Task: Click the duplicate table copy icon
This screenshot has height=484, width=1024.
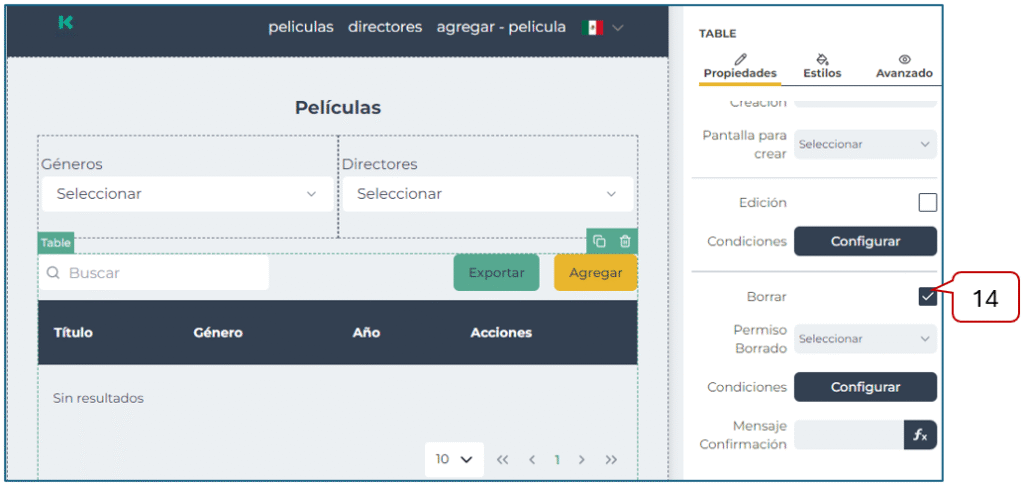Action: 599,241
